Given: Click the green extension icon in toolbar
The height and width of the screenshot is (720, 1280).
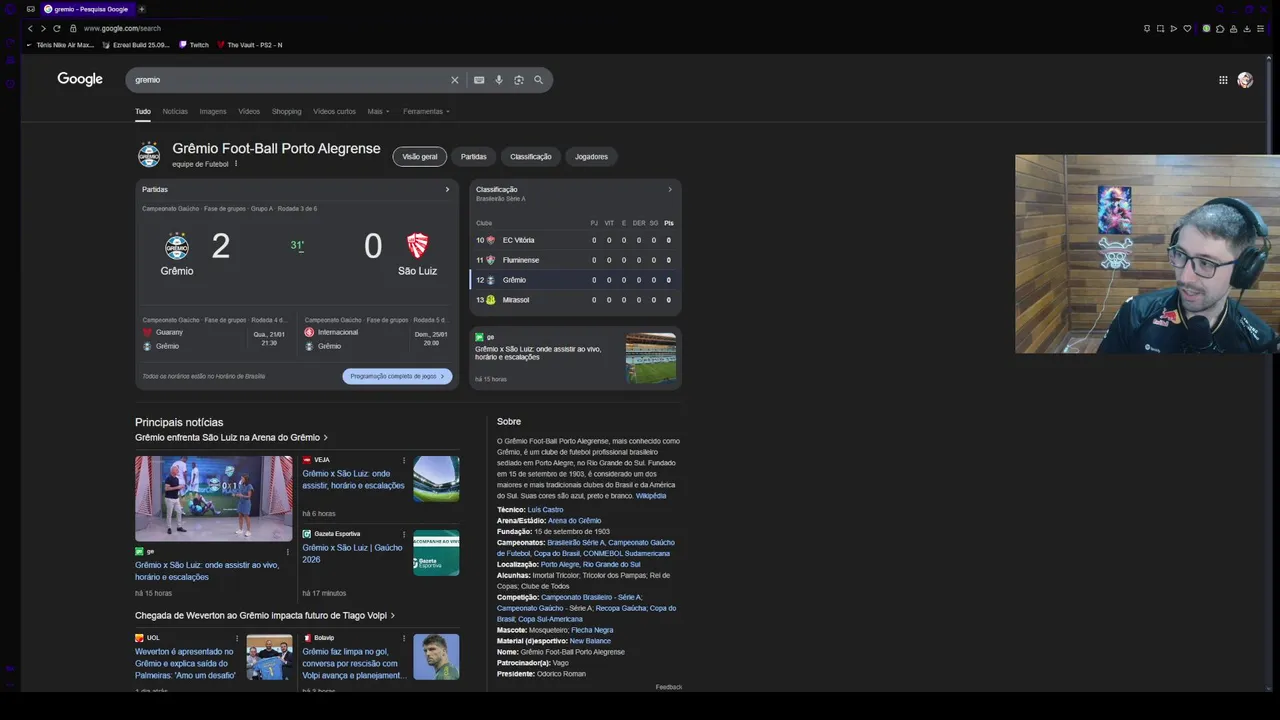Looking at the screenshot, I should pyautogui.click(x=1206, y=28).
